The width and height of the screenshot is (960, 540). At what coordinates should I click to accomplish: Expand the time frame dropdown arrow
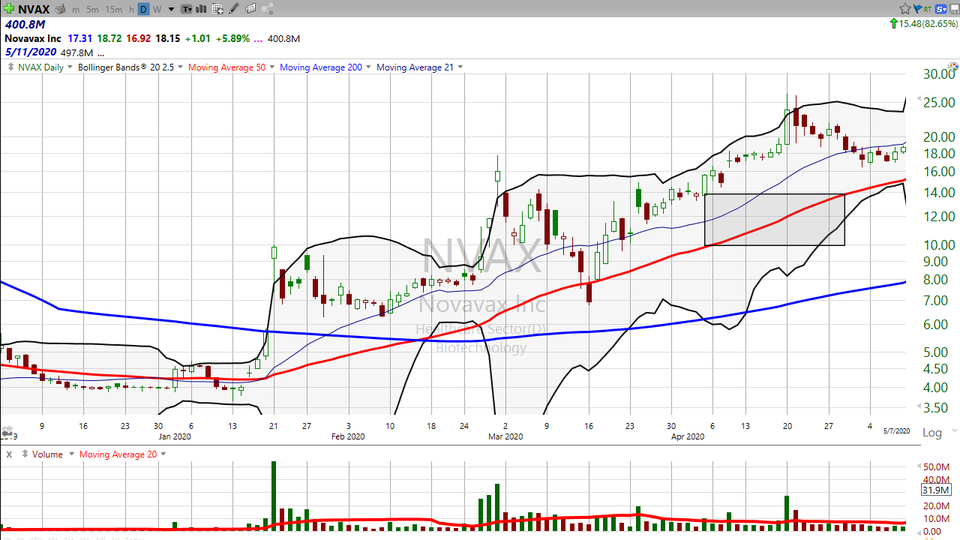(x=172, y=9)
